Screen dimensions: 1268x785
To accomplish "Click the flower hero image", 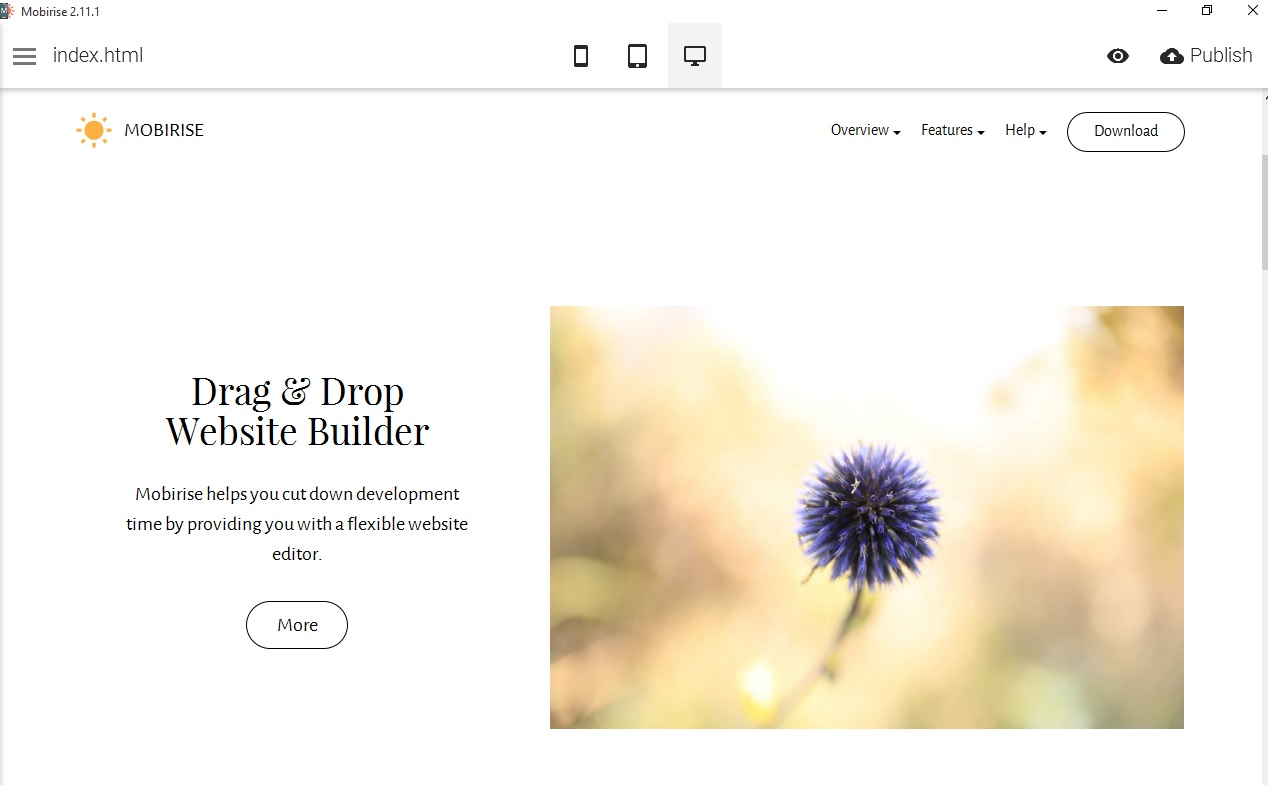I will [x=866, y=516].
